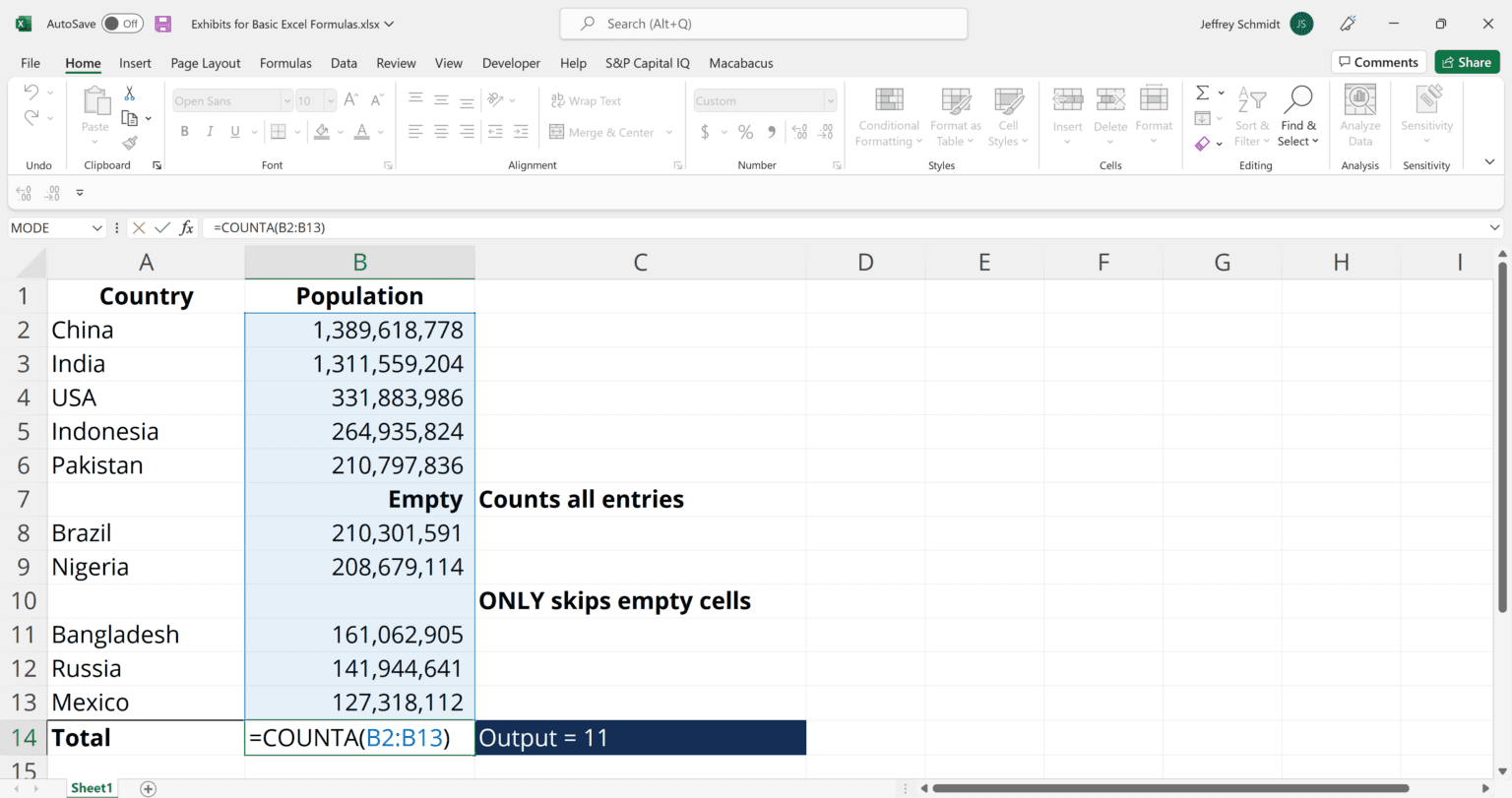This screenshot has height=798, width=1512.
Task: Confirm the formula with the checkmark icon
Action: tap(162, 227)
